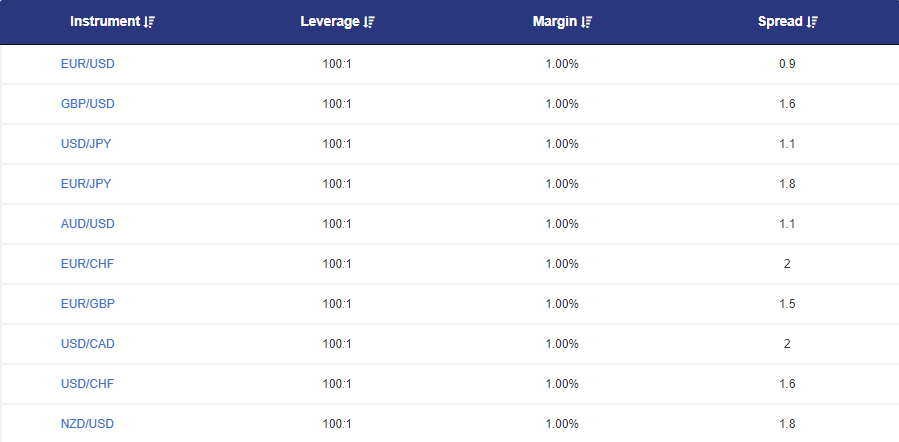
Task: Click the EUR/JPY instrument link
Action: tap(87, 184)
